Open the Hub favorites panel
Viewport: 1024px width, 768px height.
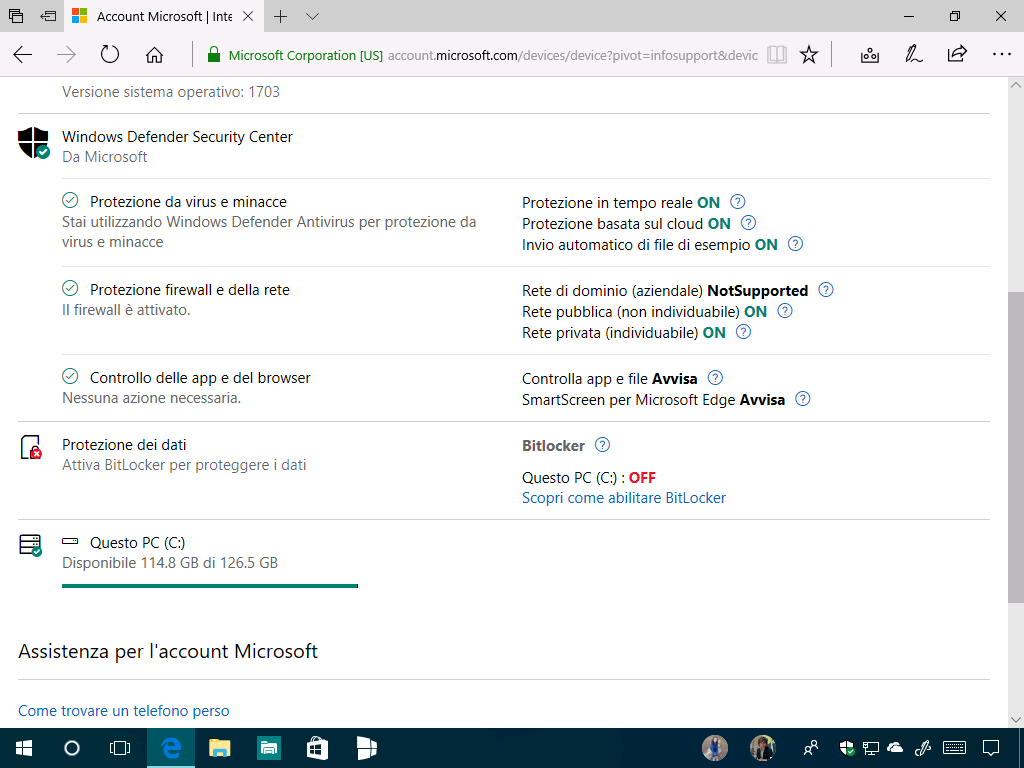point(870,55)
